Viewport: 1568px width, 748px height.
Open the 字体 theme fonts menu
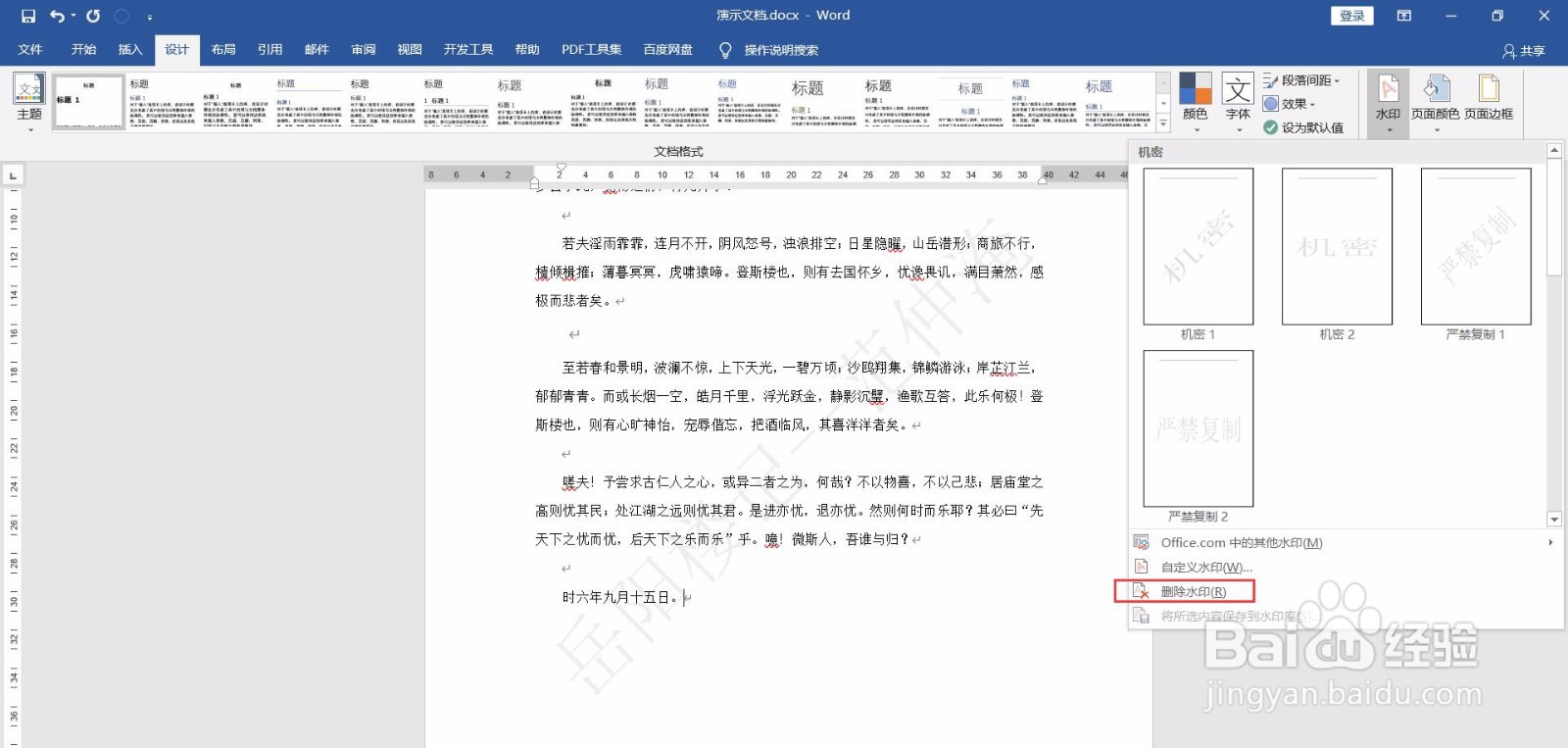point(1238,102)
